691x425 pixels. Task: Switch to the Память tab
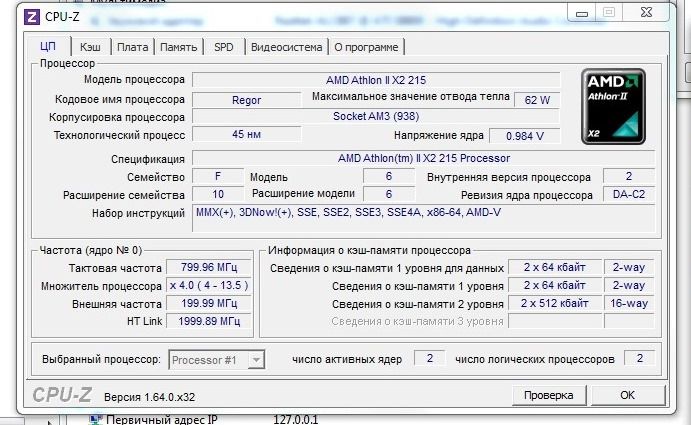tap(178, 47)
